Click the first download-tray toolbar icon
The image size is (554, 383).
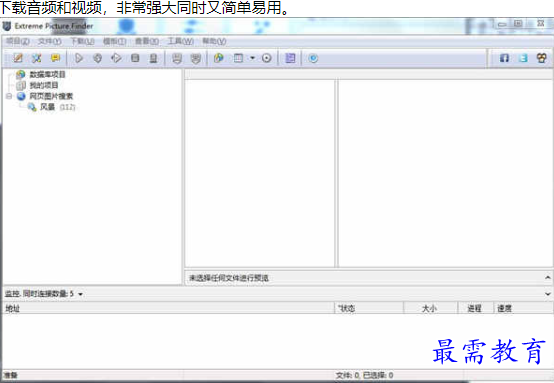[177, 58]
